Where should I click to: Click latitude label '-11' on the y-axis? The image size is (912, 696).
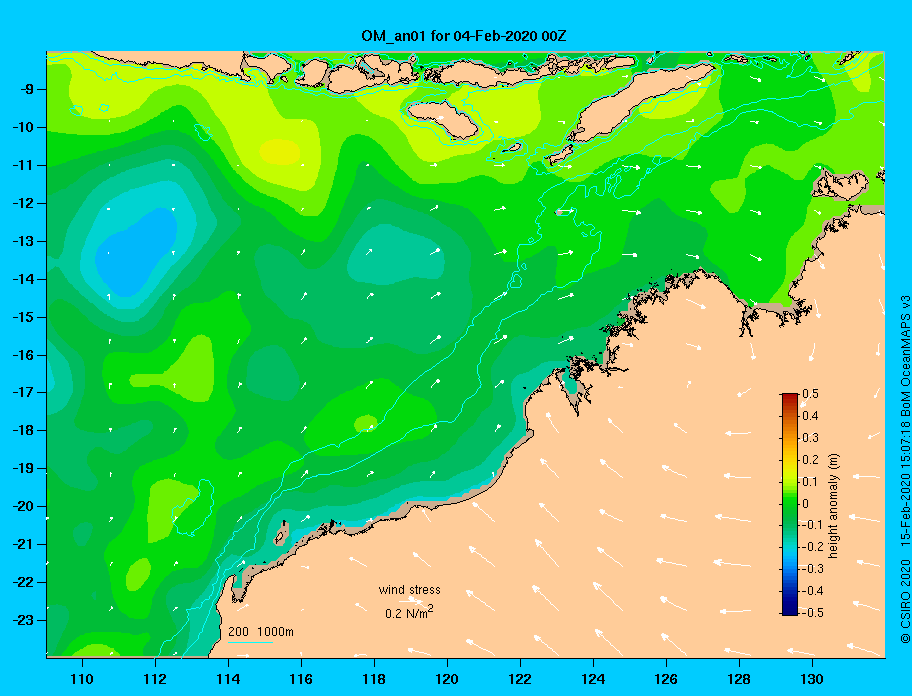pos(24,165)
